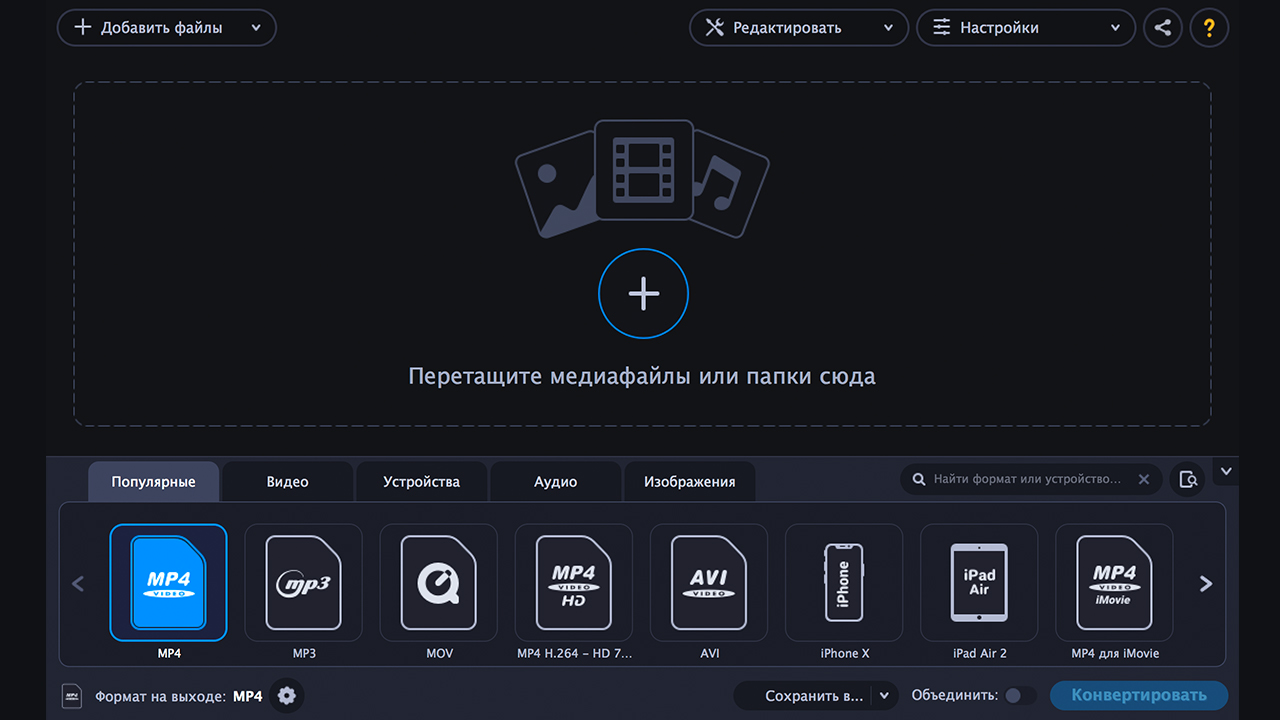Click the 'Формат на выходе' label

coord(160,696)
